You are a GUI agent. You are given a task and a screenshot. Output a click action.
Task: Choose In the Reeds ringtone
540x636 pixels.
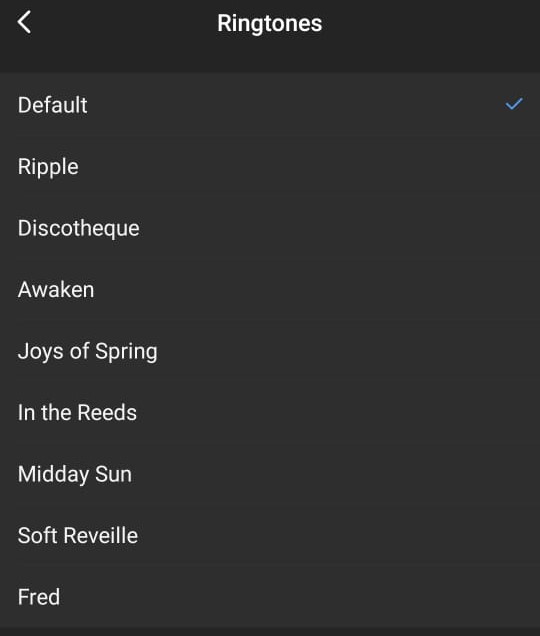pos(270,413)
